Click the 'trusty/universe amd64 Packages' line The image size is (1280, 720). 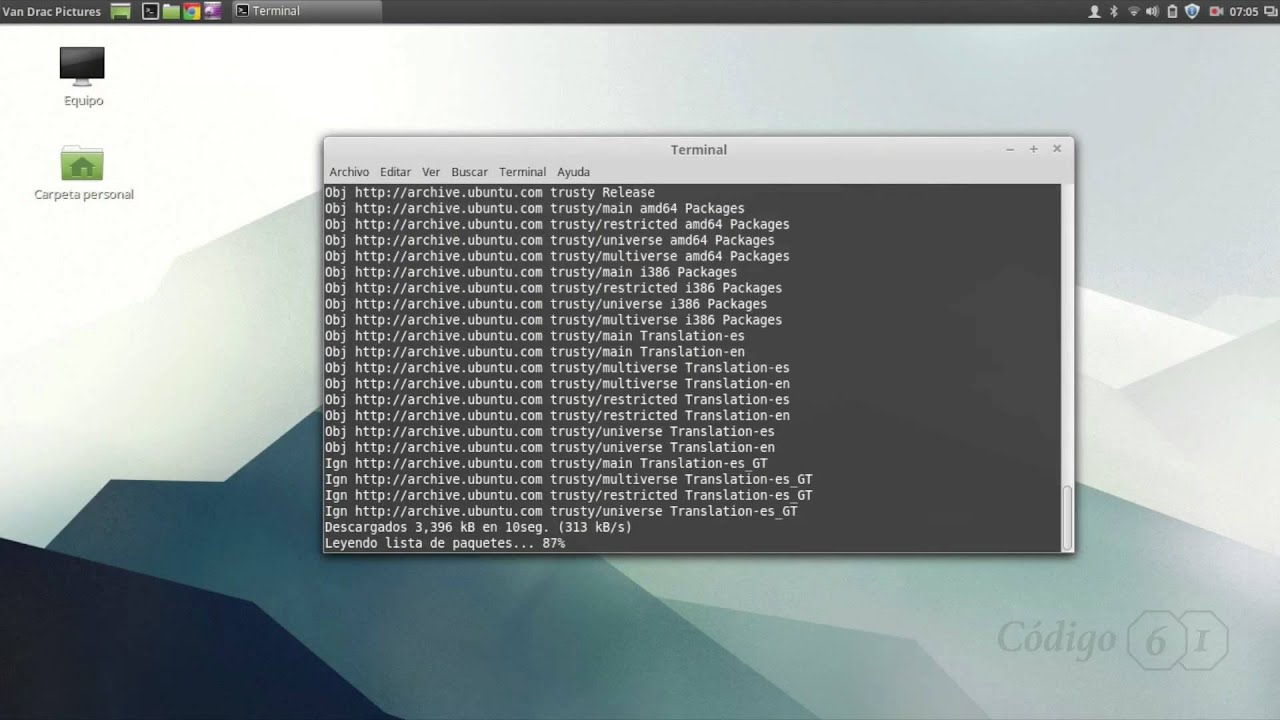(x=550, y=240)
